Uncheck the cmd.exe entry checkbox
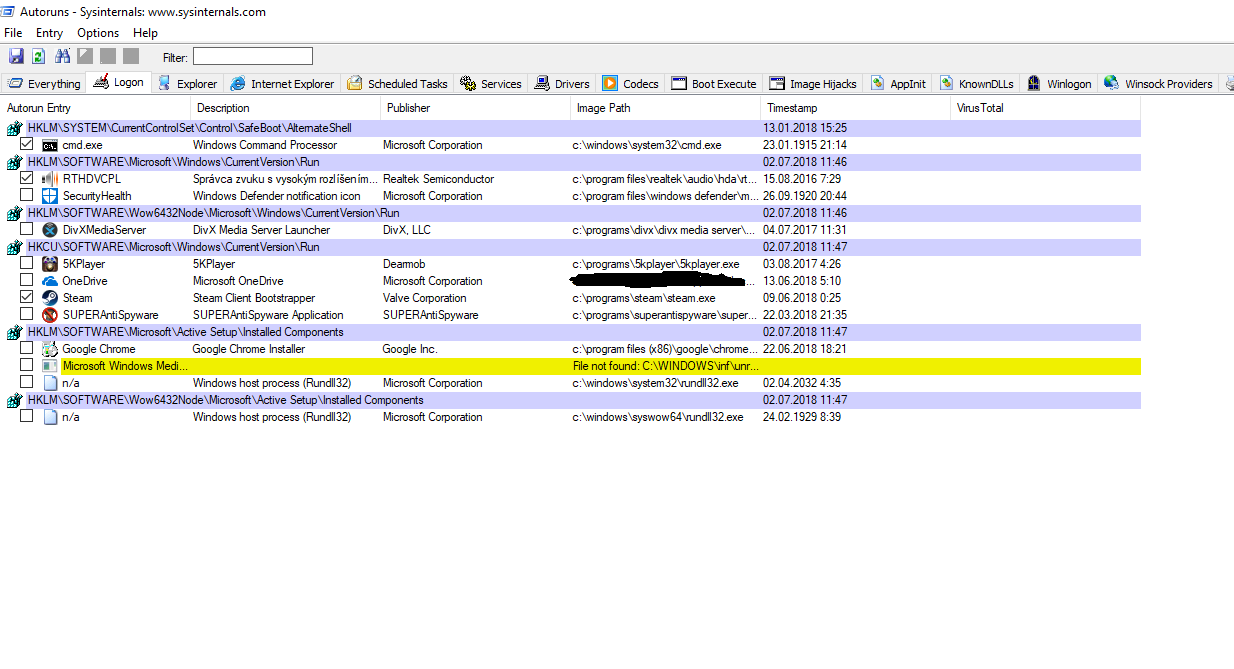The width and height of the screenshot is (1234, 669). coord(27,144)
